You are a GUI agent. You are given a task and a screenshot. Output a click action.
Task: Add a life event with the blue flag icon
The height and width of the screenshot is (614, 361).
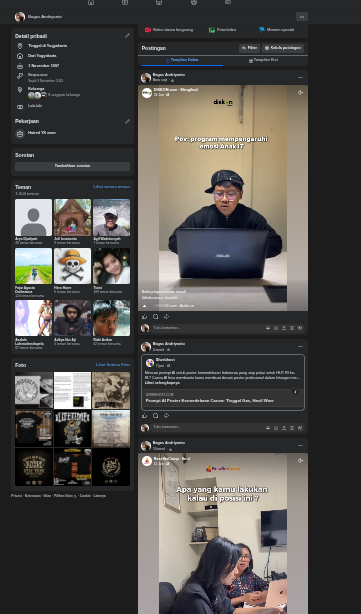[262, 30]
